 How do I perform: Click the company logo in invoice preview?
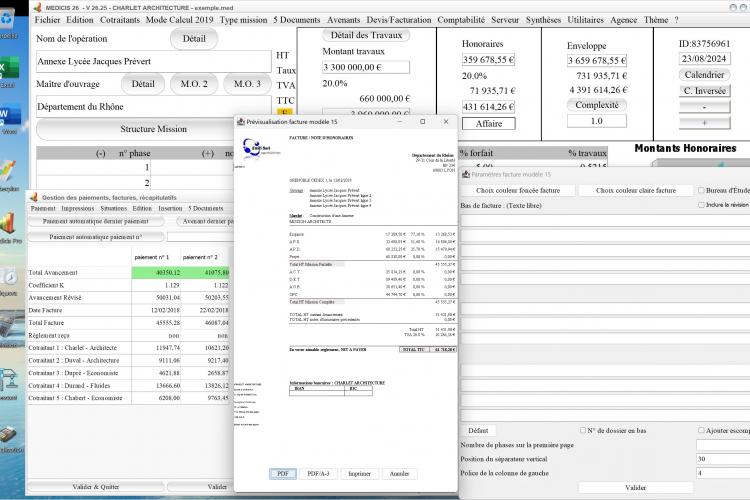pyautogui.click(x=260, y=148)
